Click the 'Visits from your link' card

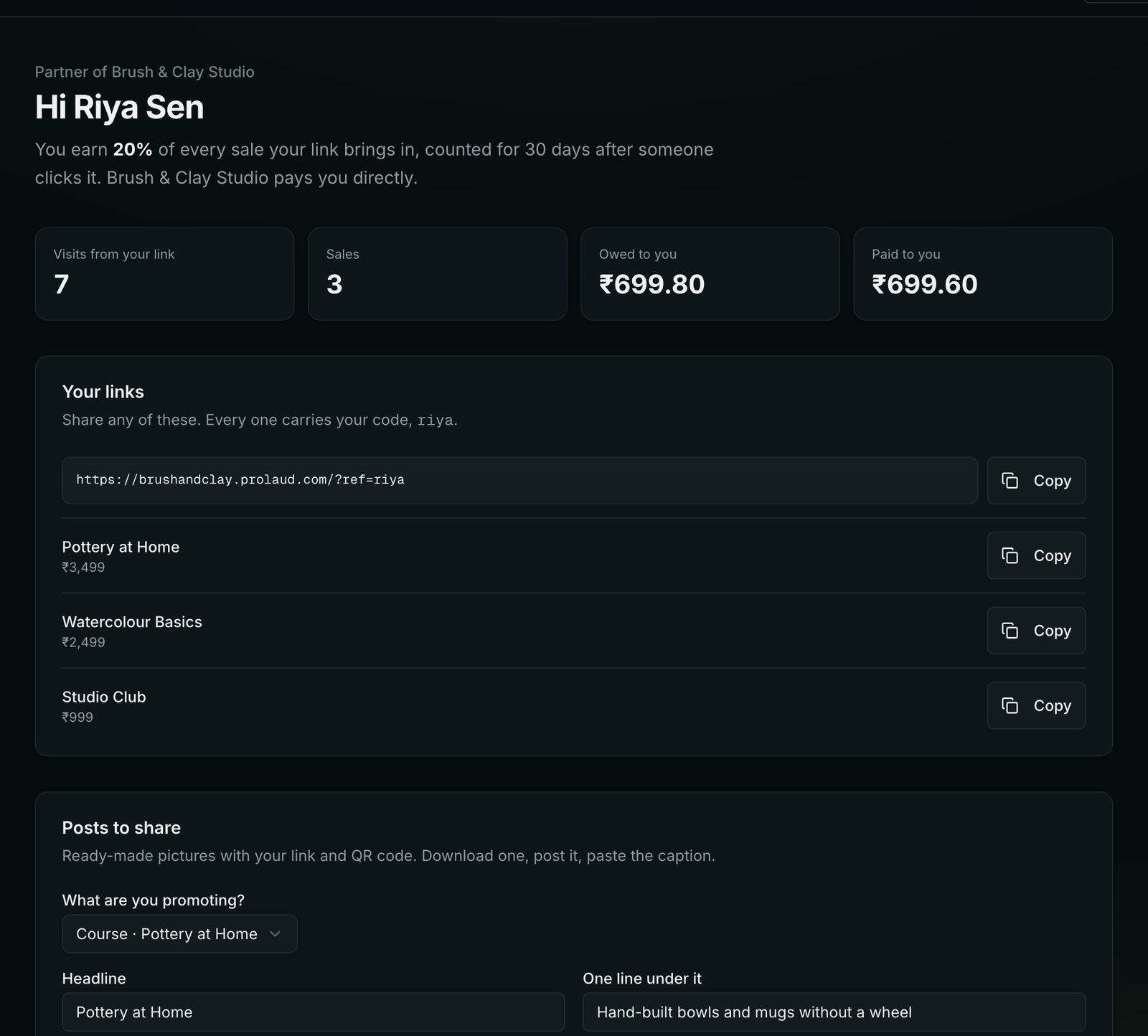(x=164, y=274)
